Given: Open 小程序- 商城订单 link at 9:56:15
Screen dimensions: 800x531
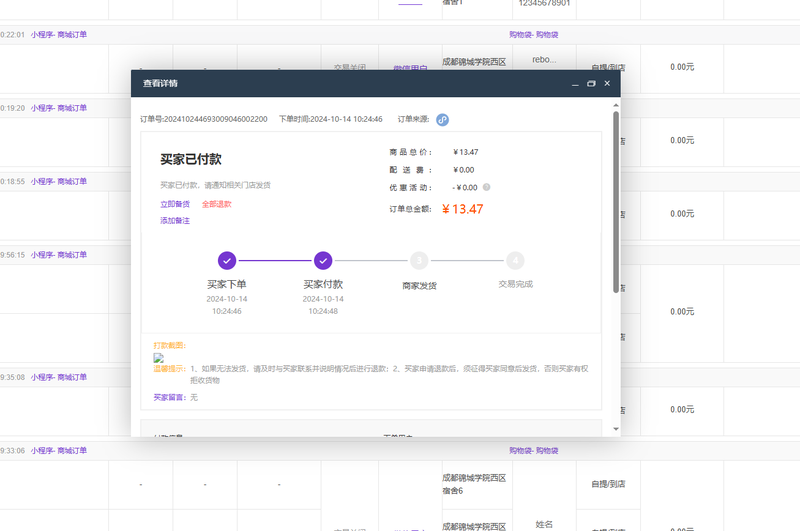Looking at the screenshot, I should click(x=59, y=255).
